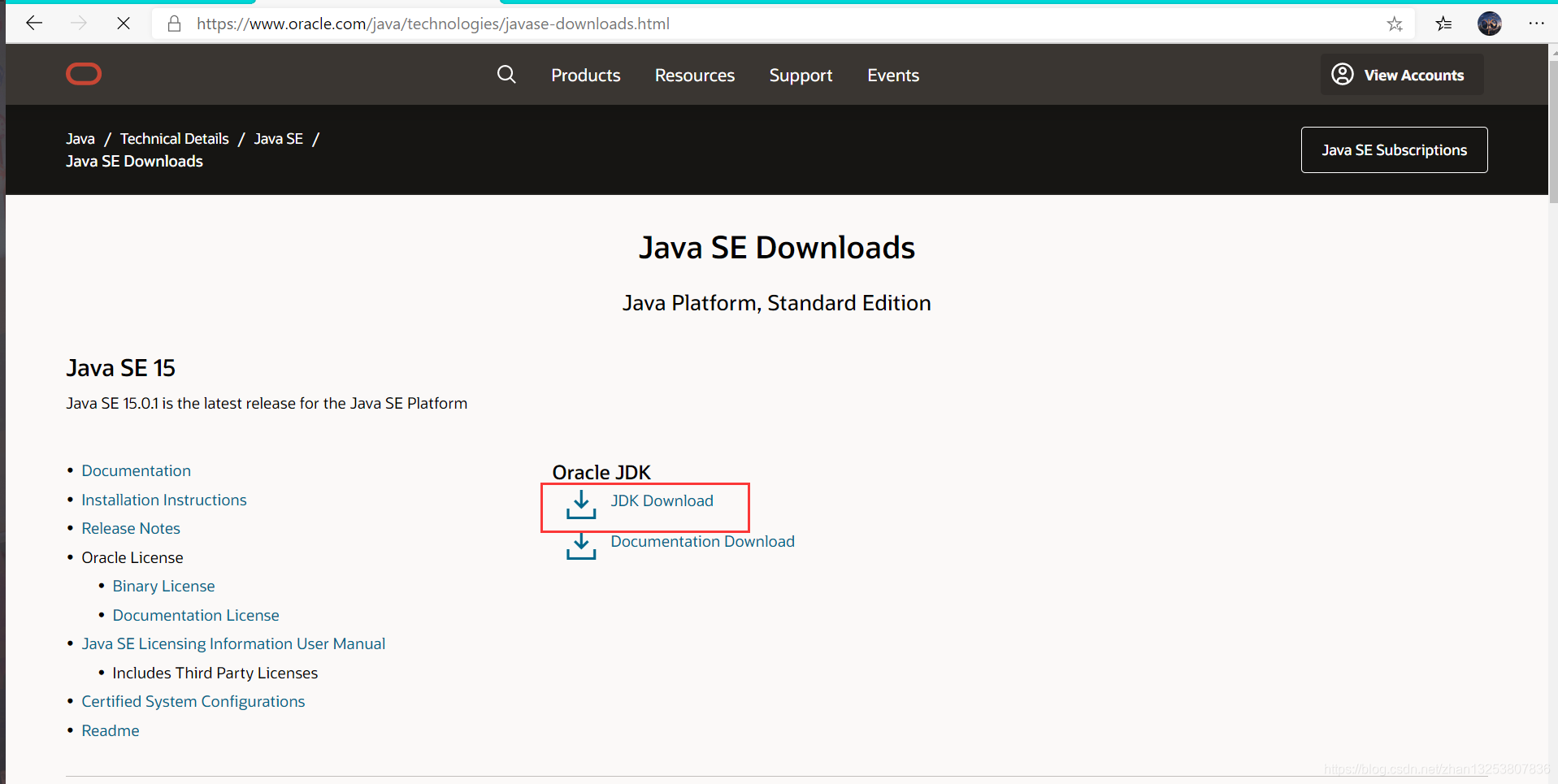
Task: Click the browser back arrow
Action: point(34,24)
